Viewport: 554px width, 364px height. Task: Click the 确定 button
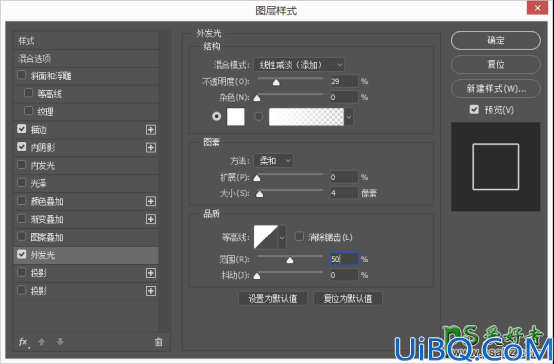point(496,40)
